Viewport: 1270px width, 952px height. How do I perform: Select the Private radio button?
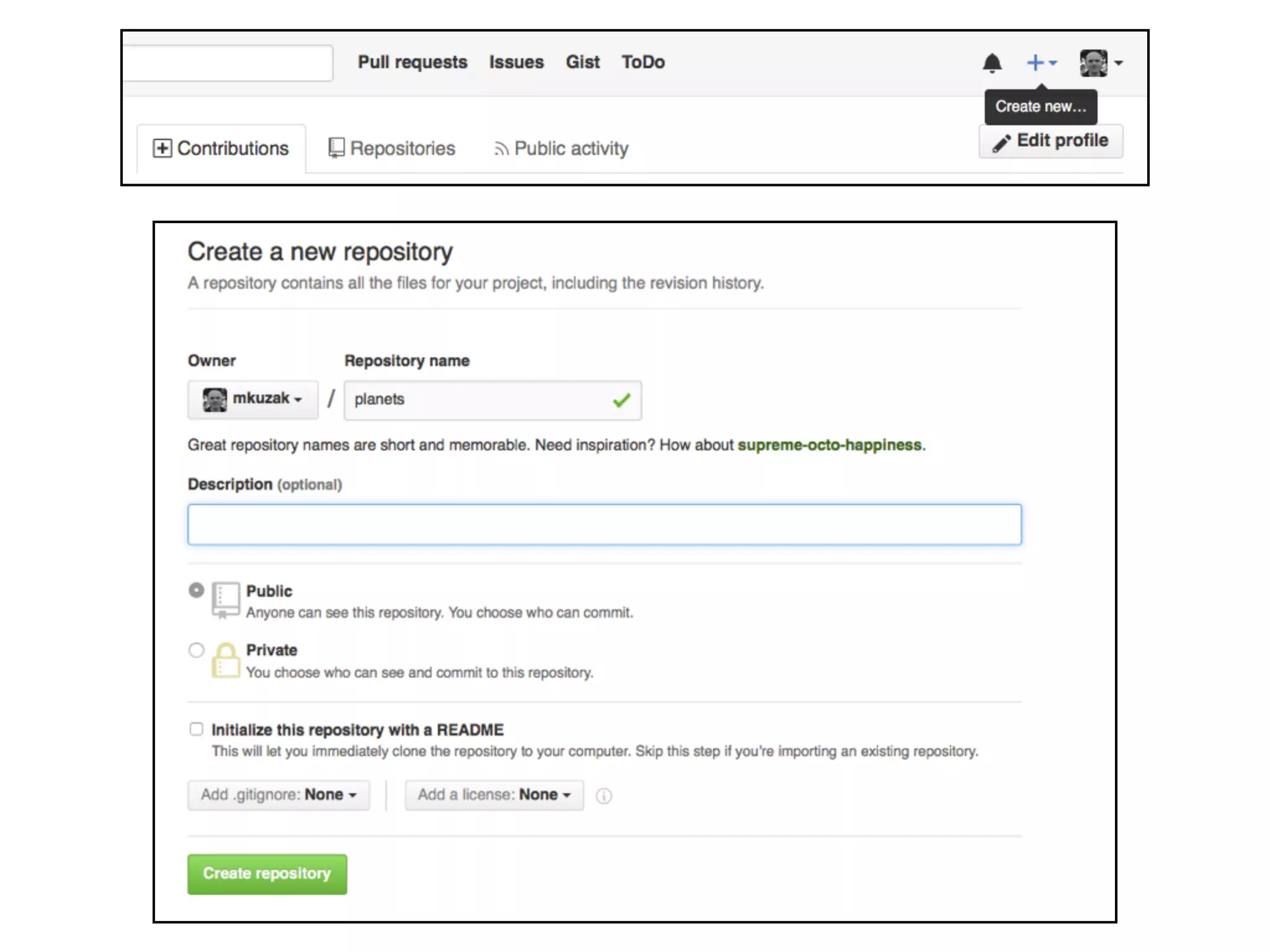pyautogui.click(x=197, y=650)
